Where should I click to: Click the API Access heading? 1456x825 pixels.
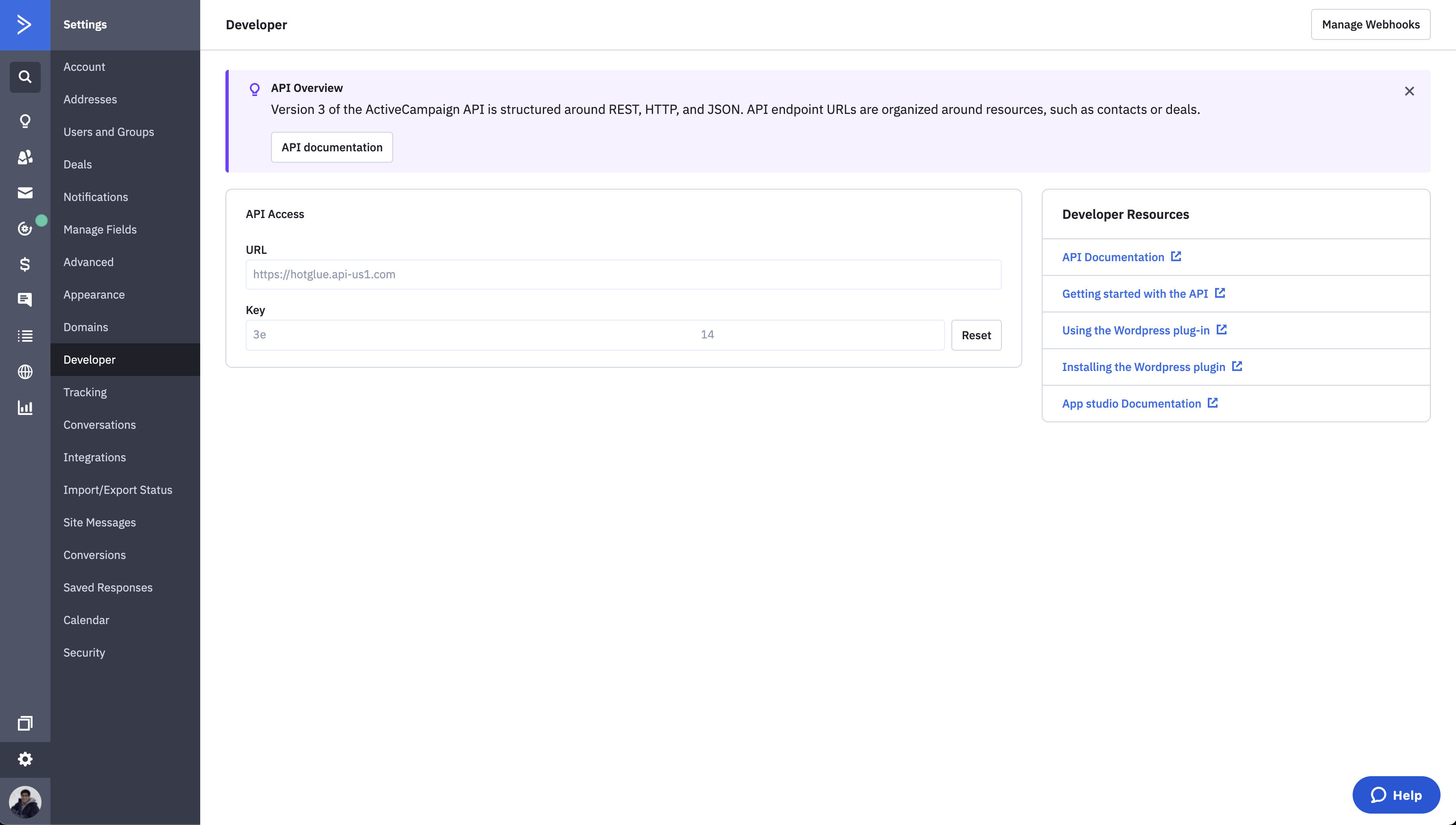click(x=275, y=214)
